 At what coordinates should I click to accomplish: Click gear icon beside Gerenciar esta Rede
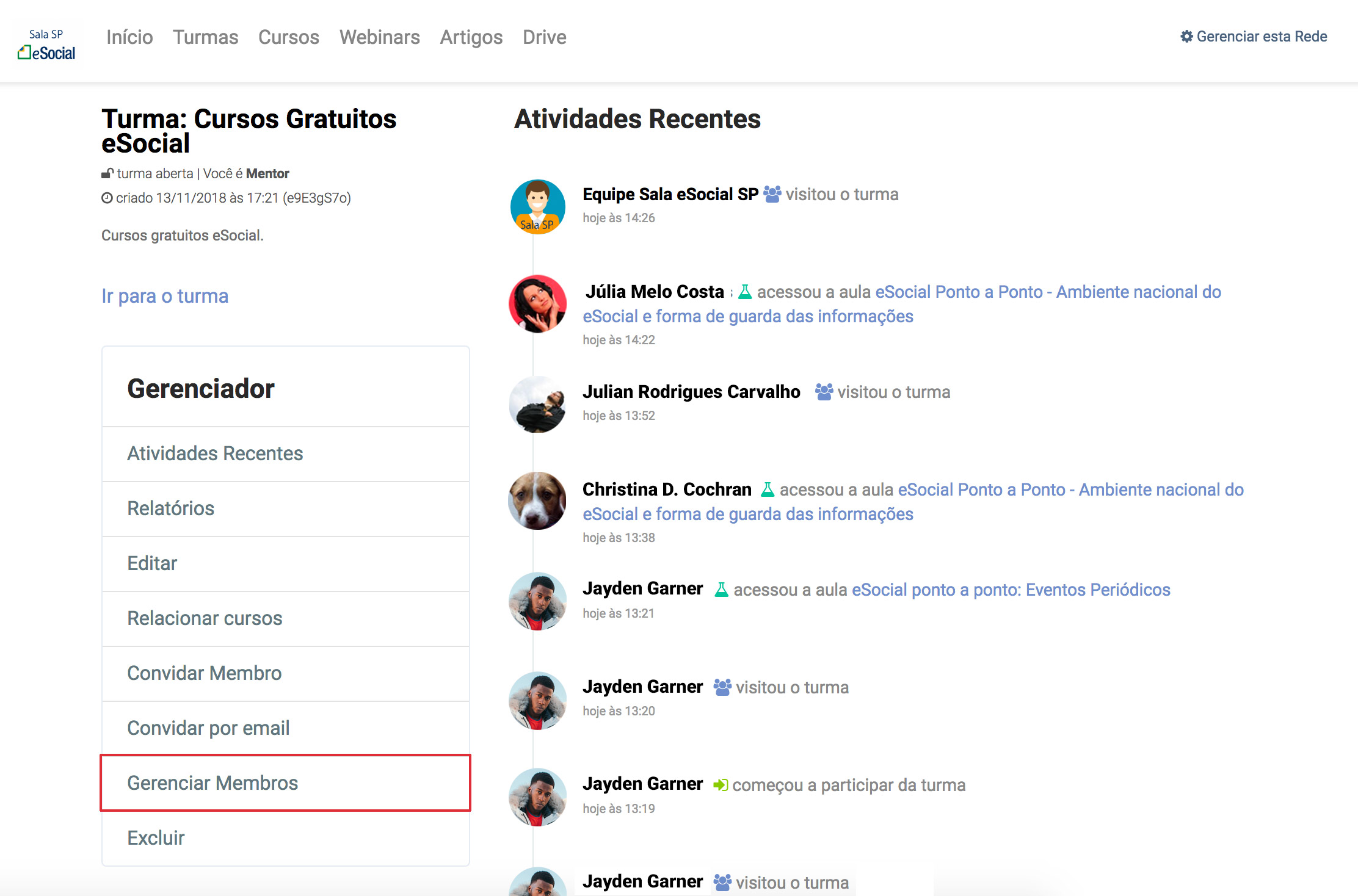click(x=1186, y=37)
